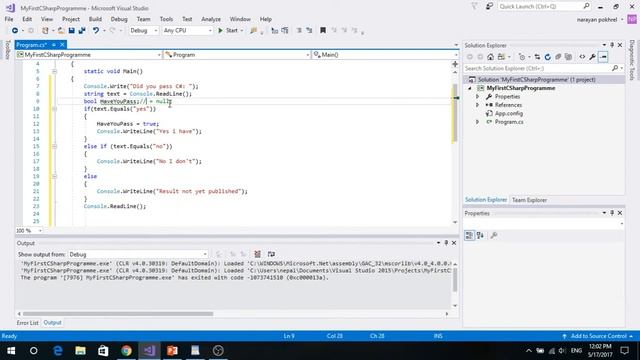Viewport: 640px width, 360px height.
Task: Click Collapse All icon in Solution Explorer
Action: (558, 57)
